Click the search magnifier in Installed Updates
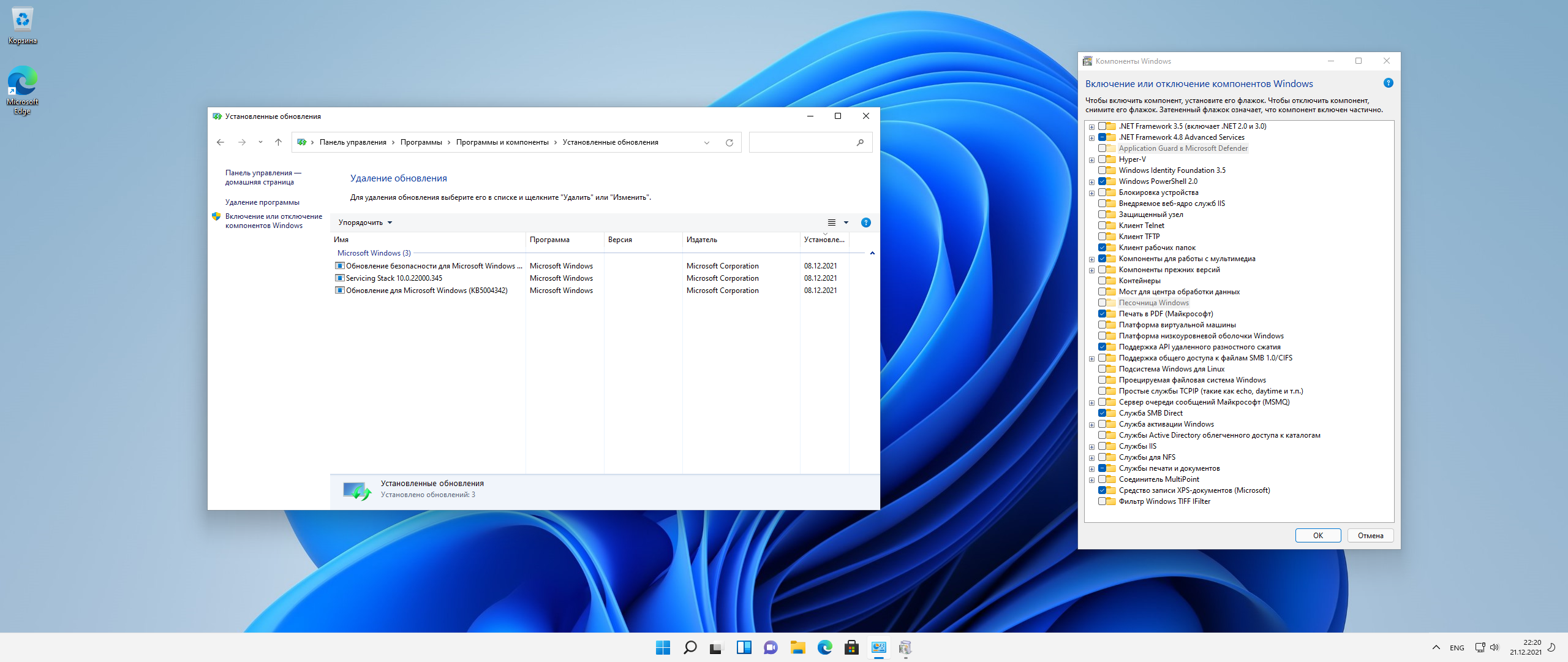The width and height of the screenshot is (1568, 662). pyautogui.click(x=860, y=142)
